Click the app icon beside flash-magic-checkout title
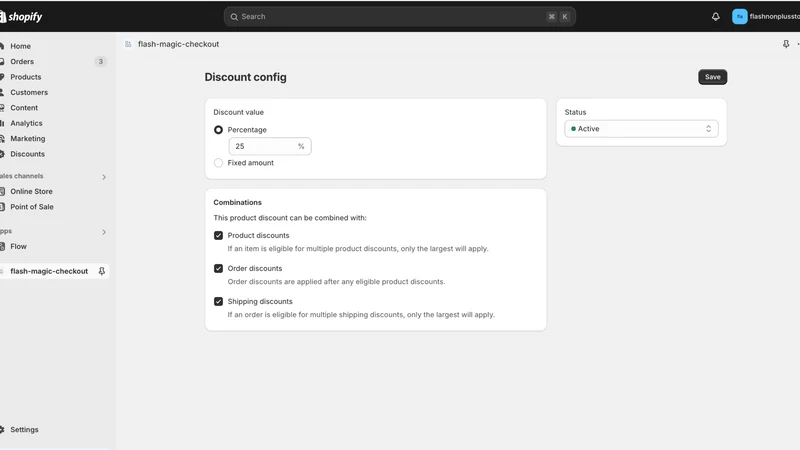 (x=128, y=44)
